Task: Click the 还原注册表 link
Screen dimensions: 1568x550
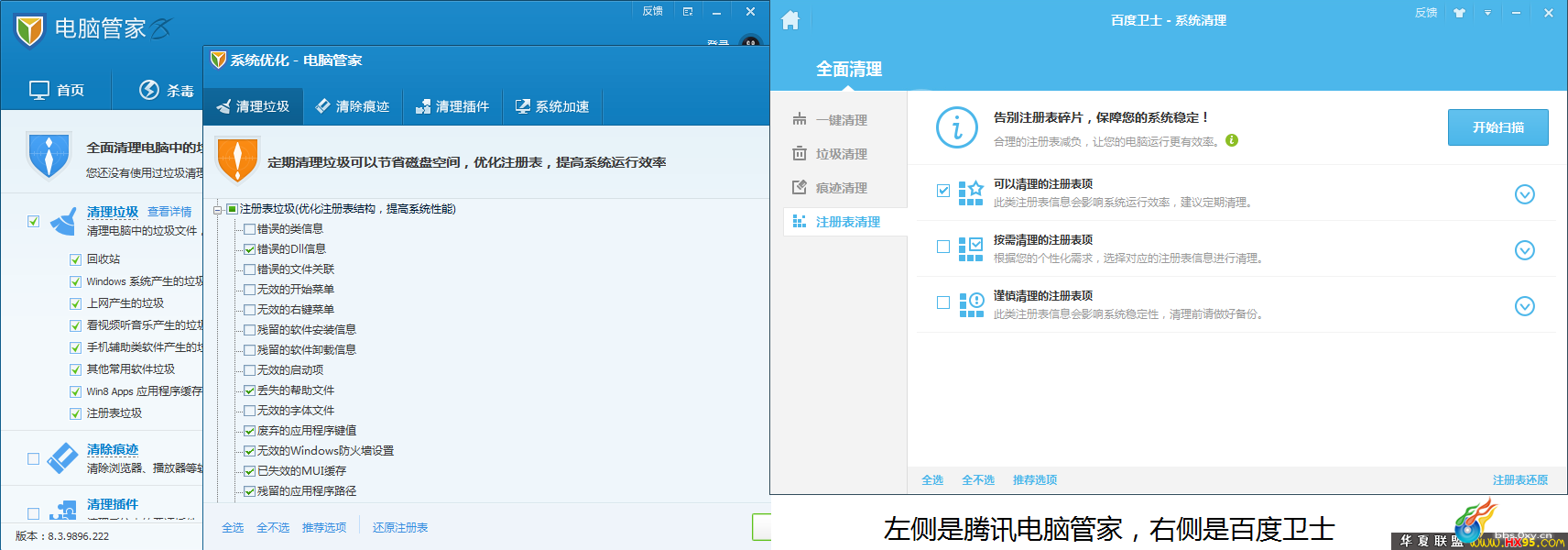Action: pos(400,528)
